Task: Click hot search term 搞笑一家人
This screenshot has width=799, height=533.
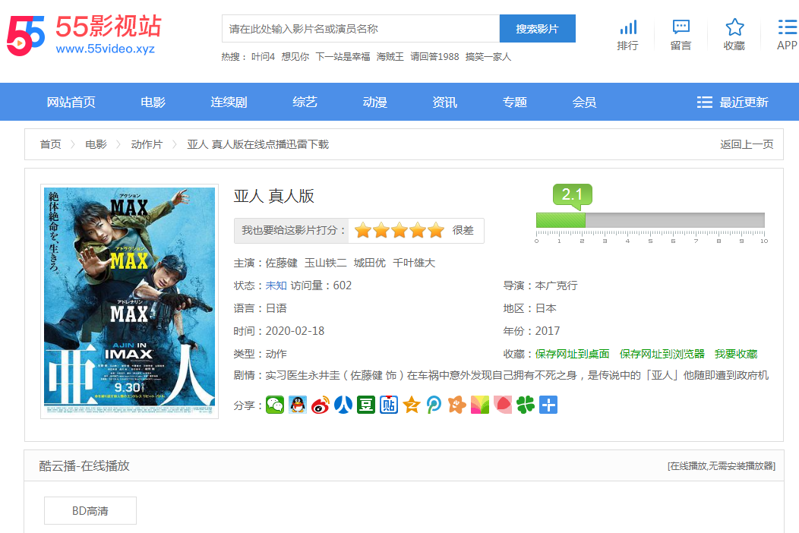Action: click(x=488, y=57)
